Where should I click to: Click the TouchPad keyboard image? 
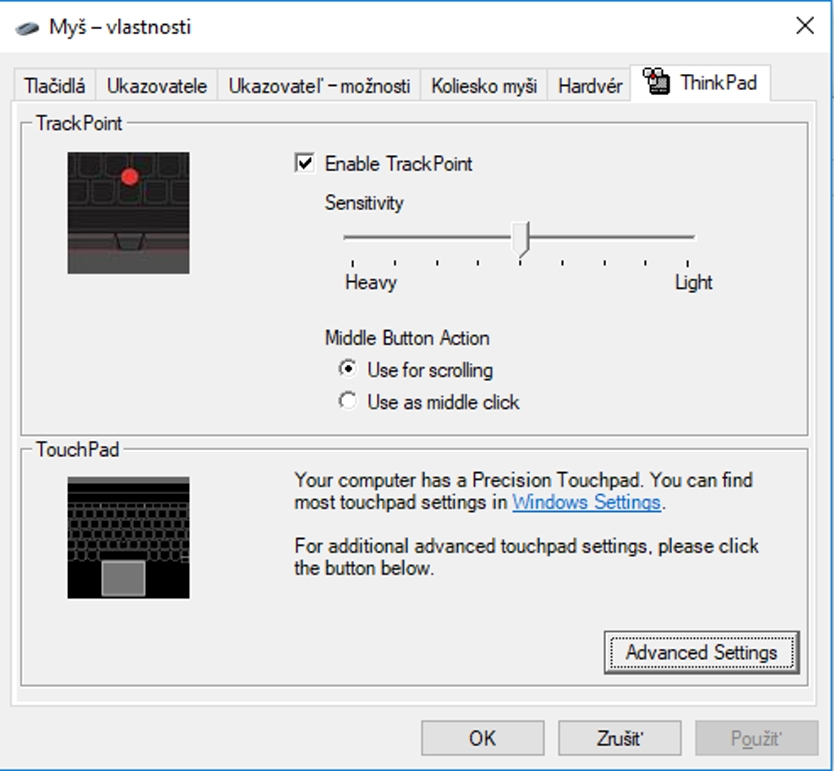(128, 538)
